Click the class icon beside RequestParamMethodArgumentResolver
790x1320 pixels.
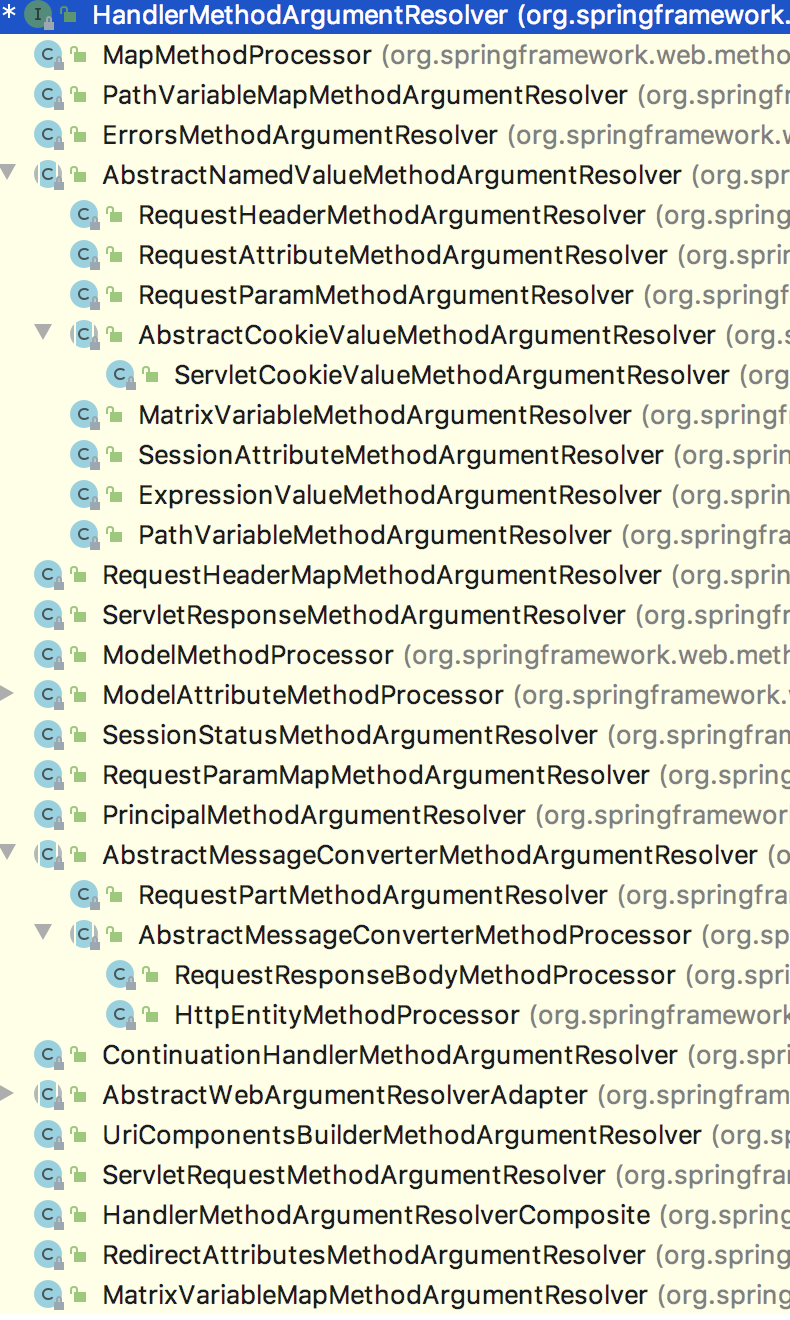click(84, 295)
